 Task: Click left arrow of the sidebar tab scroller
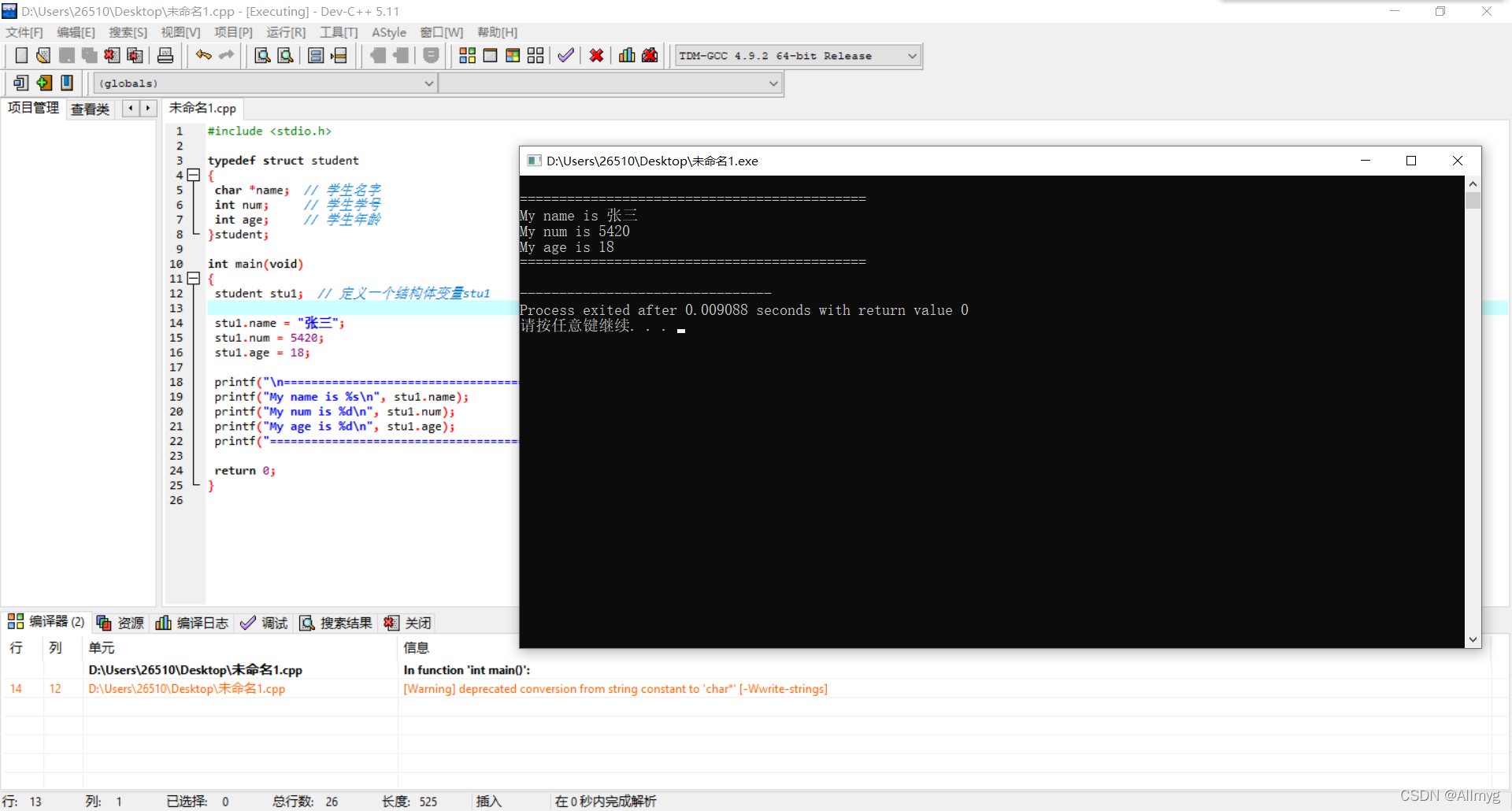coord(131,109)
